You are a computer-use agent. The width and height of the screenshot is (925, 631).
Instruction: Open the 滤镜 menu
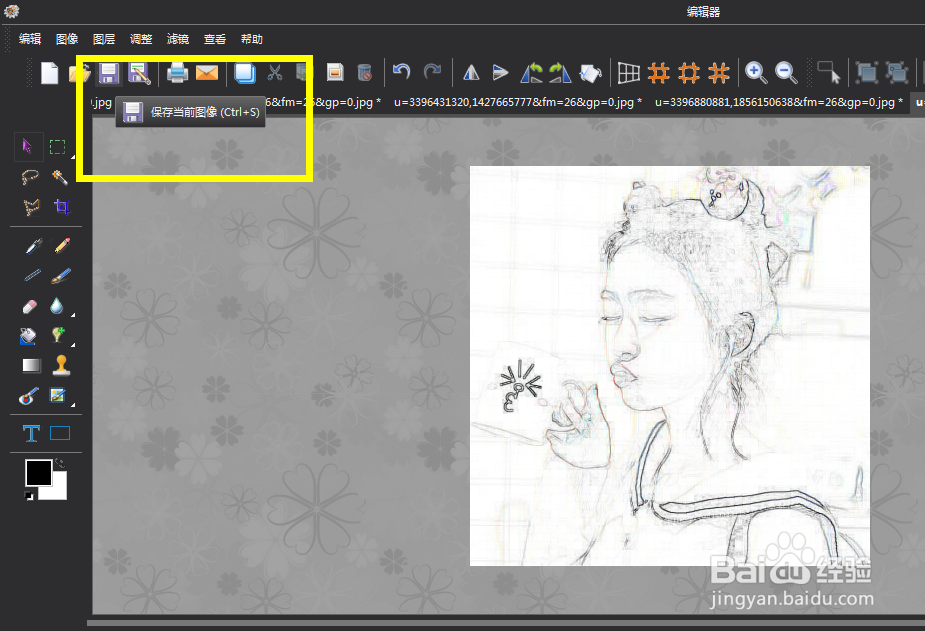click(178, 39)
